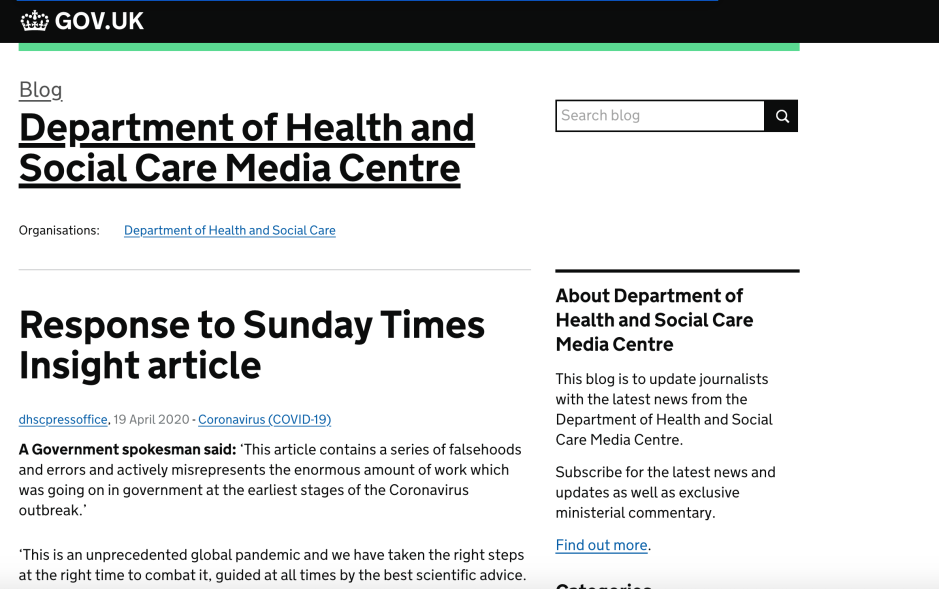Open the Coronavirus (COVID-19) category link

tap(264, 420)
